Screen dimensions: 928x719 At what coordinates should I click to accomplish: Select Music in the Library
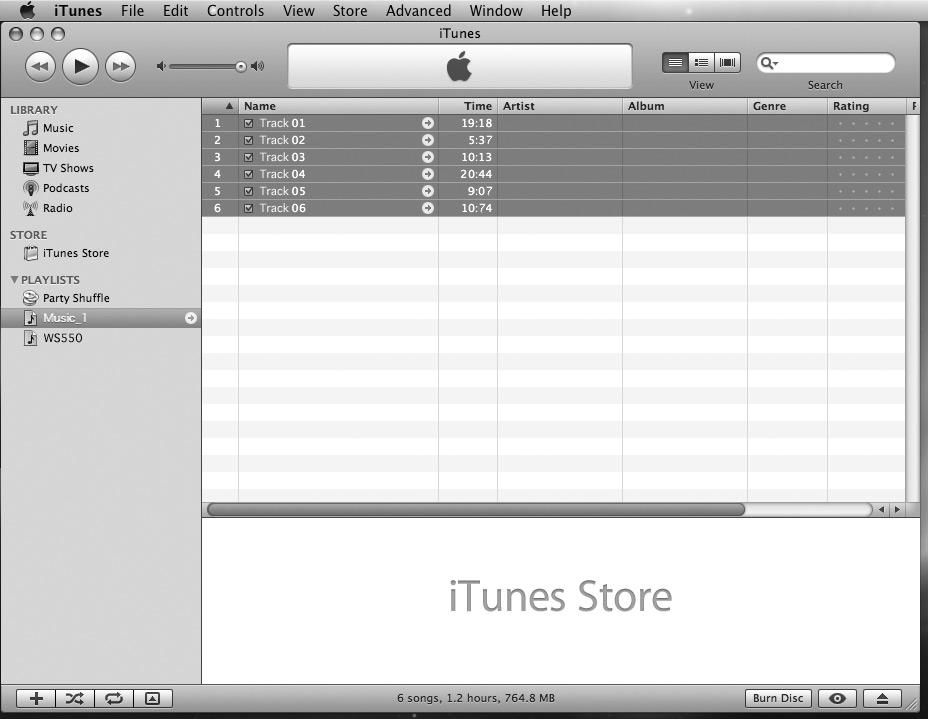click(x=58, y=128)
